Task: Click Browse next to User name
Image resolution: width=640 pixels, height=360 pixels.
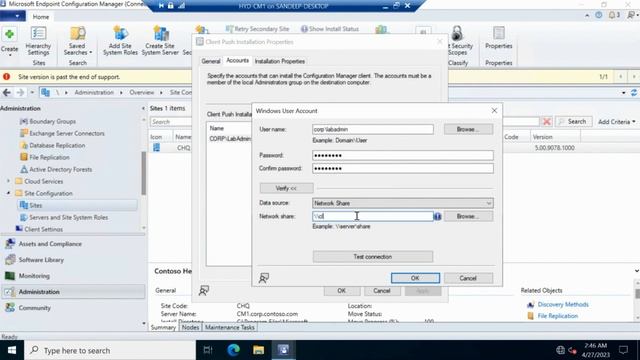Action: (468, 129)
